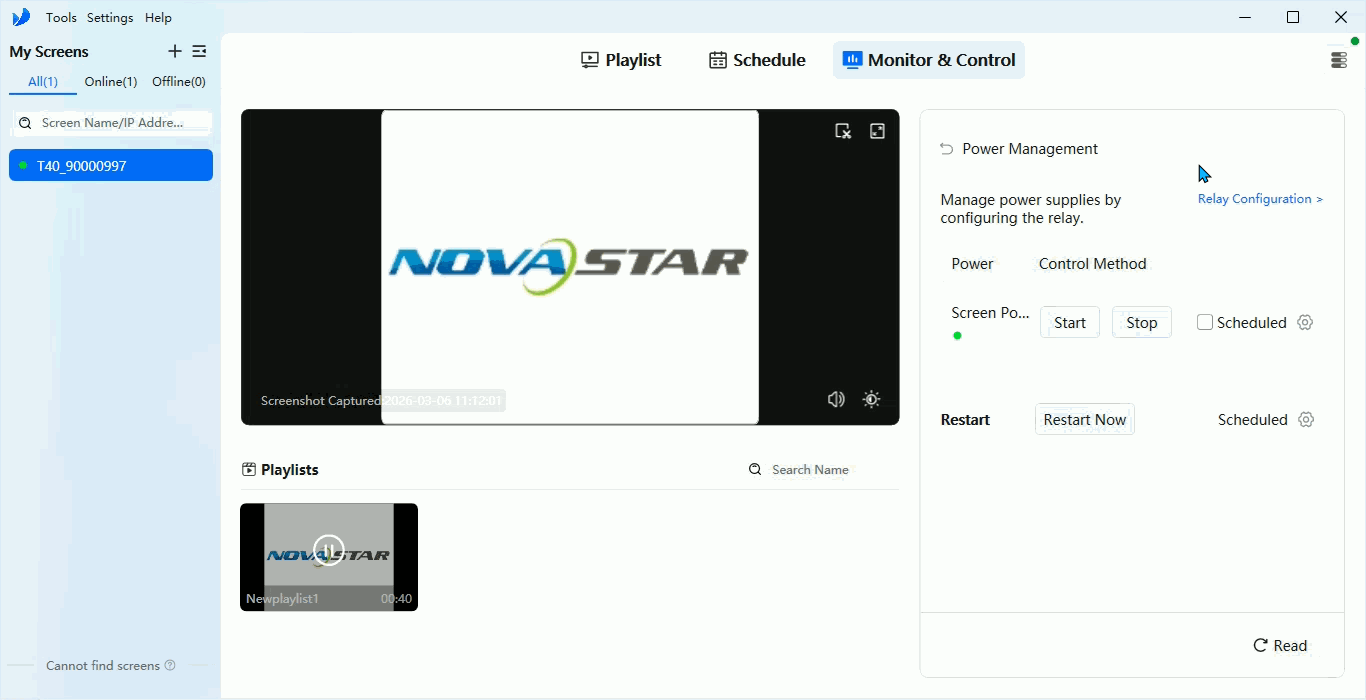Open the screen list options menu icon

click(199, 51)
